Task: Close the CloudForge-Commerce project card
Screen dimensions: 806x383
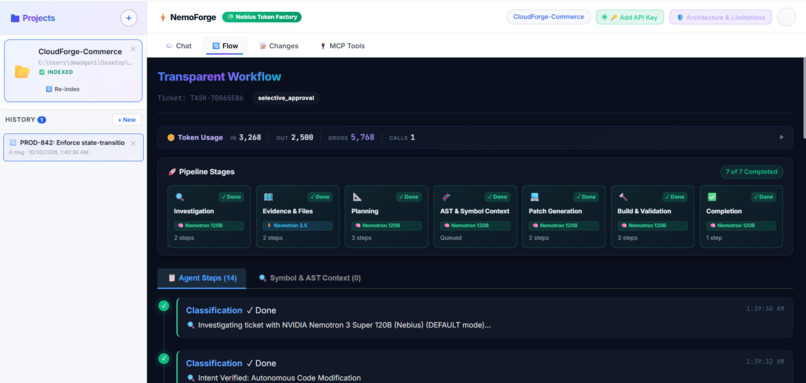Action: click(133, 49)
